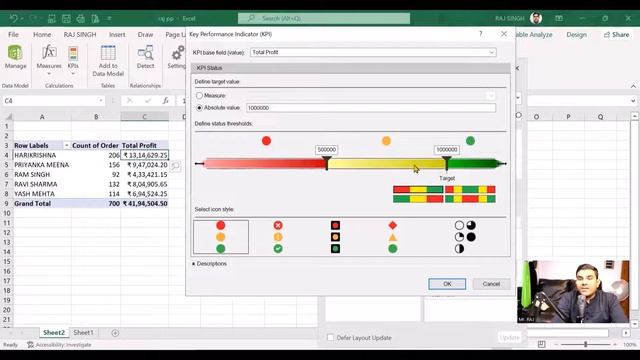Select the HARIKRISHNA row label cell
Viewport: 640px width, 360px height.
42,155
